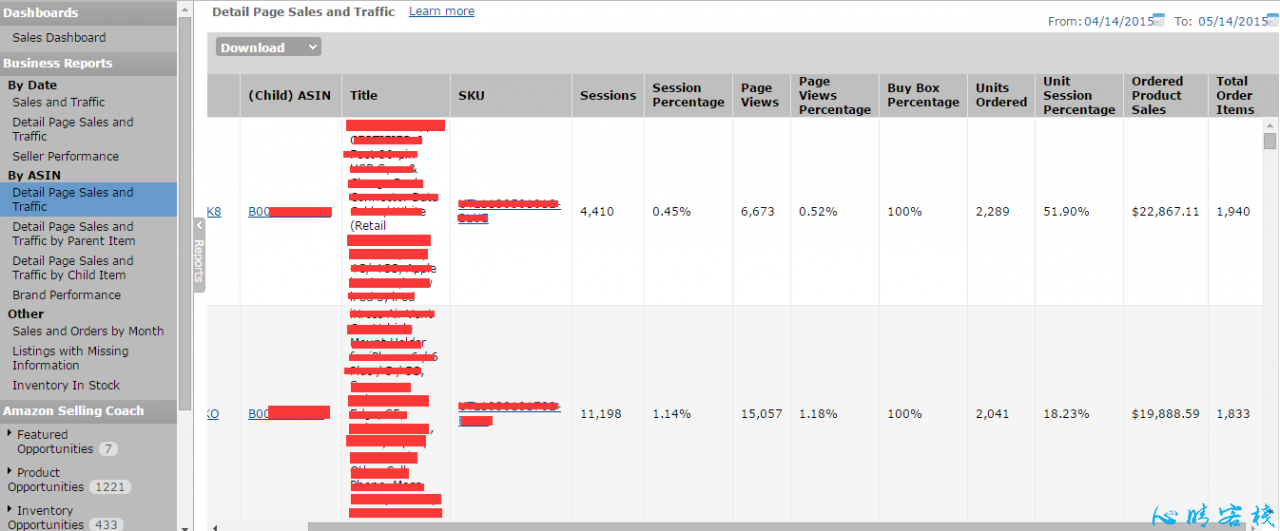Open Sales and Orders by Month
The width and height of the screenshot is (1280, 531).
(x=88, y=331)
